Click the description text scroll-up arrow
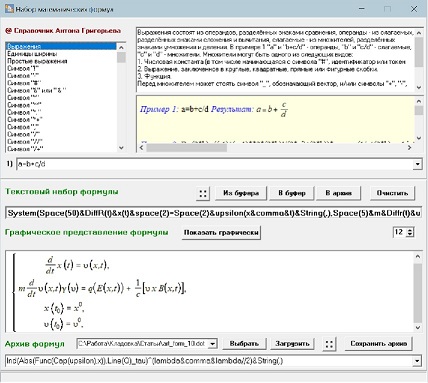 tap(419, 33)
